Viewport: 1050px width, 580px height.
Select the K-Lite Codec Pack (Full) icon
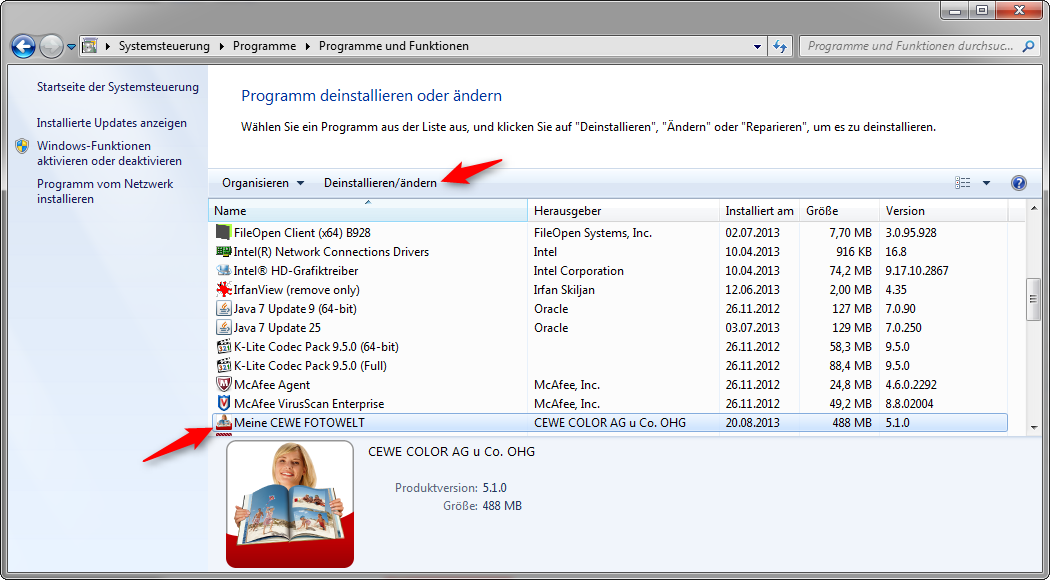[x=224, y=366]
